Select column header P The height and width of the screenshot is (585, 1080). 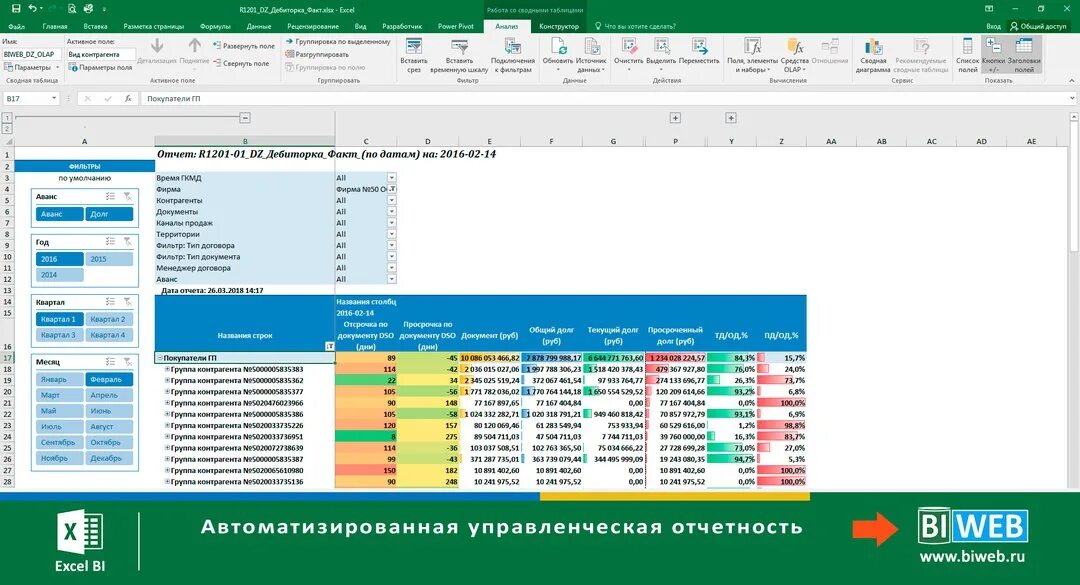click(675, 141)
